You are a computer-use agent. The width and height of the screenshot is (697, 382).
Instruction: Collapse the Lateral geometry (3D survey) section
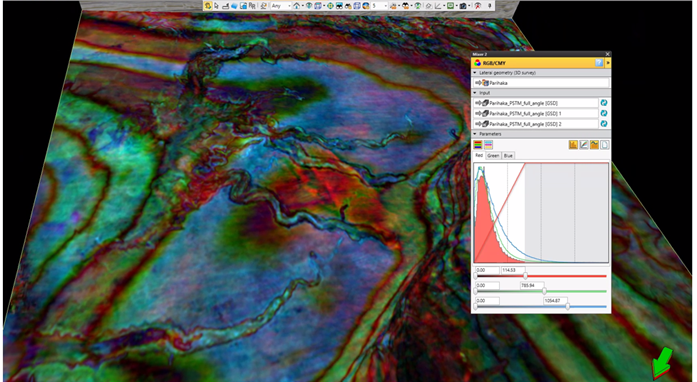coord(475,72)
